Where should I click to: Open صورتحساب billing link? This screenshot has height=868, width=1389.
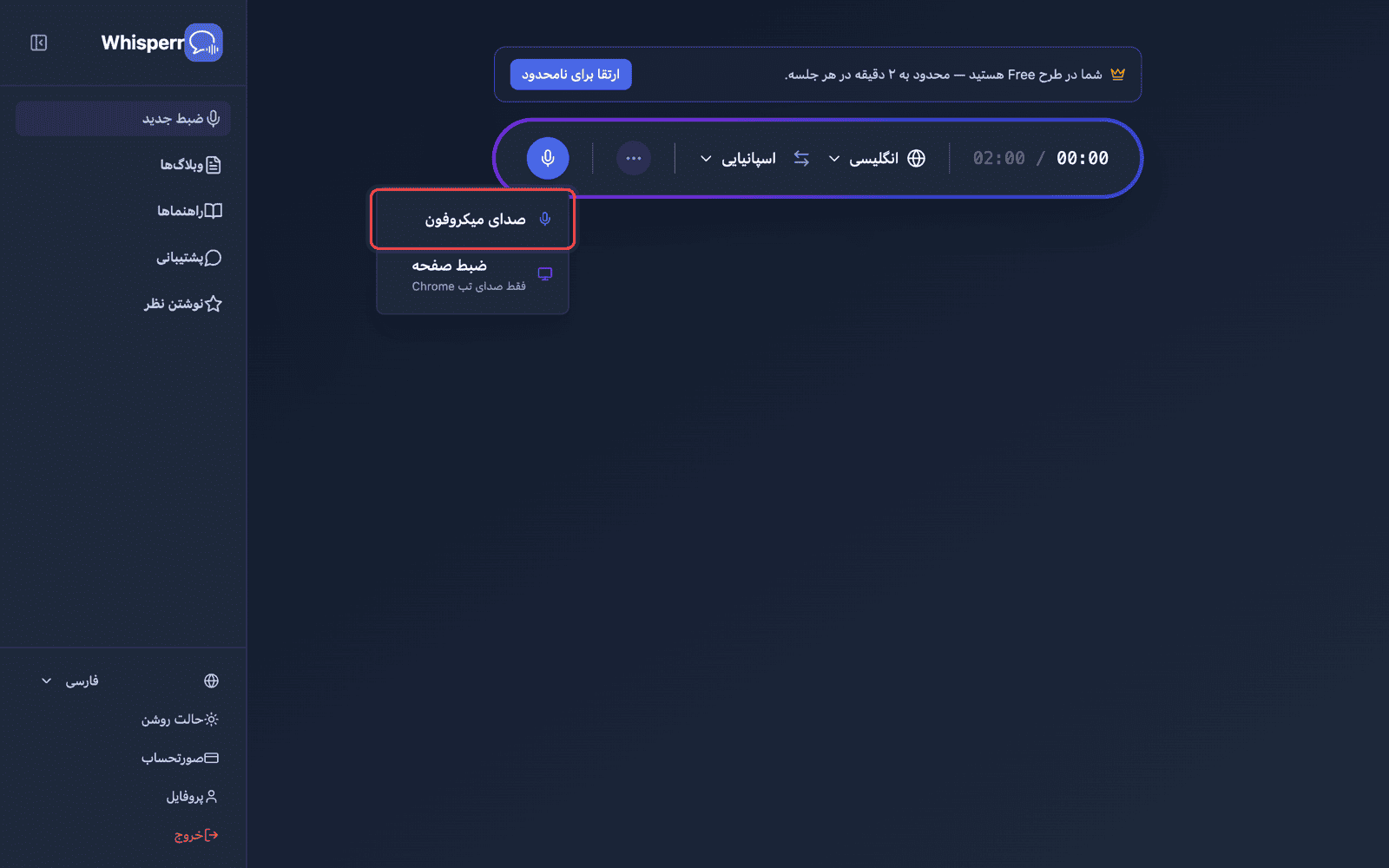point(181,758)
